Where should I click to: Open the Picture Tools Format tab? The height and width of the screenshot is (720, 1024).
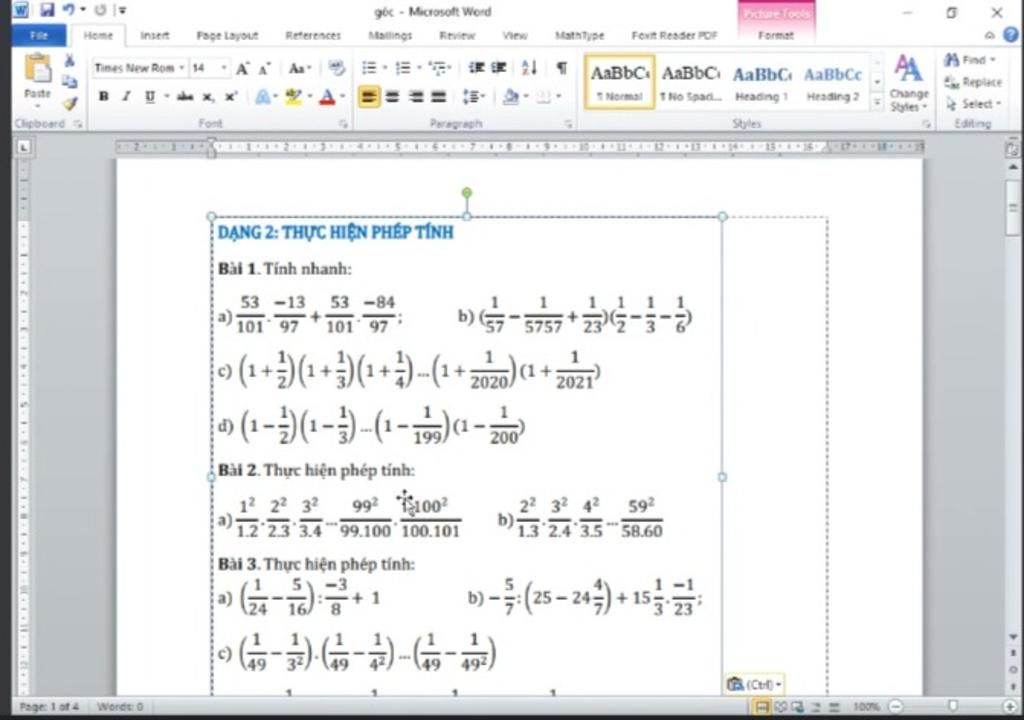tap(776, 35)
